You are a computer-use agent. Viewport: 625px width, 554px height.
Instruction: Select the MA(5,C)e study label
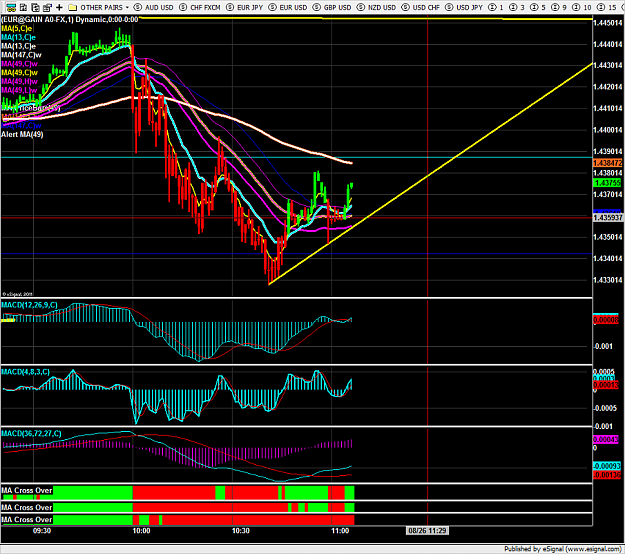[x=17, y=28]
